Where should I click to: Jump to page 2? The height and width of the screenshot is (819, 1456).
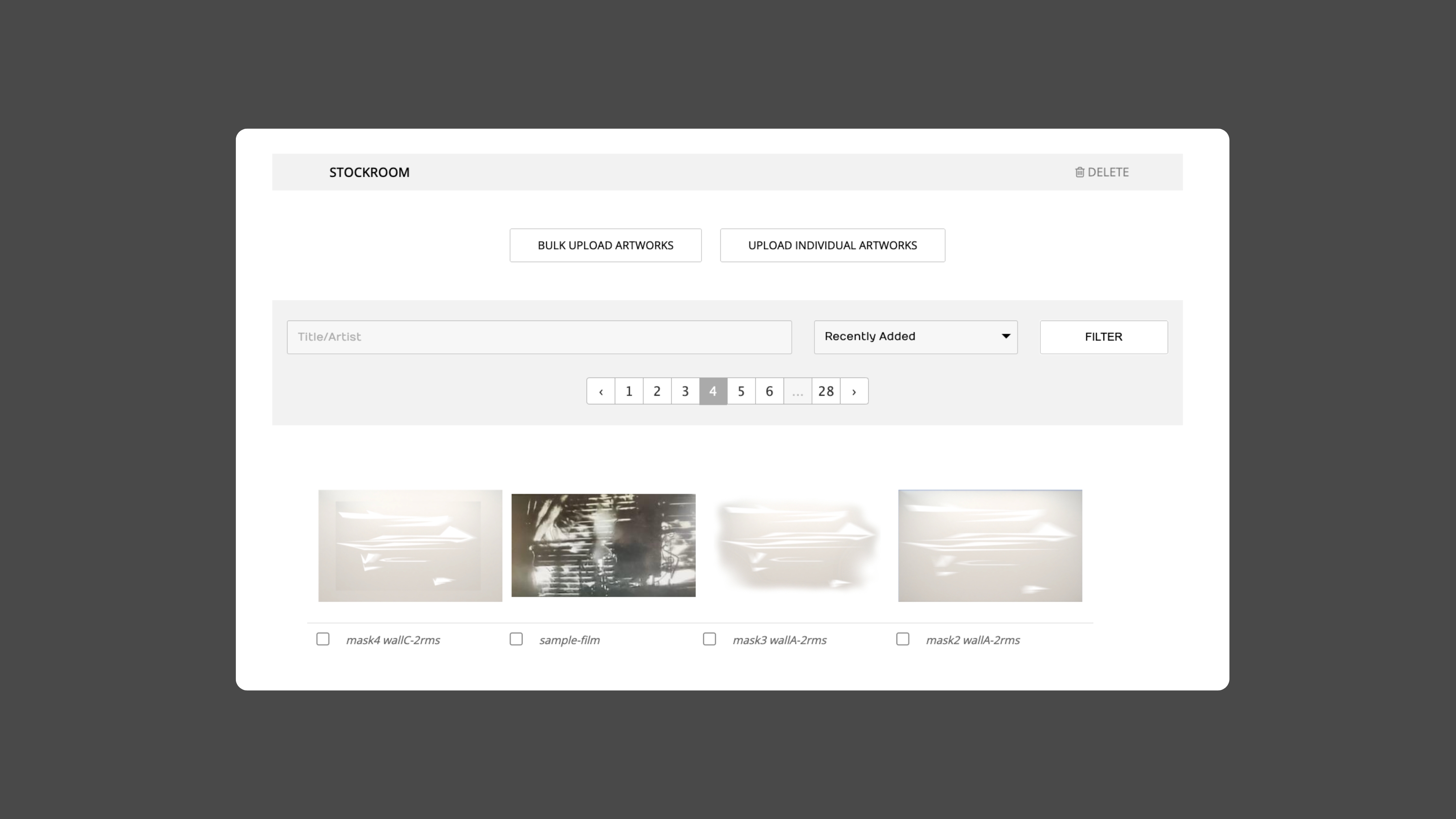tap(657, 391)
